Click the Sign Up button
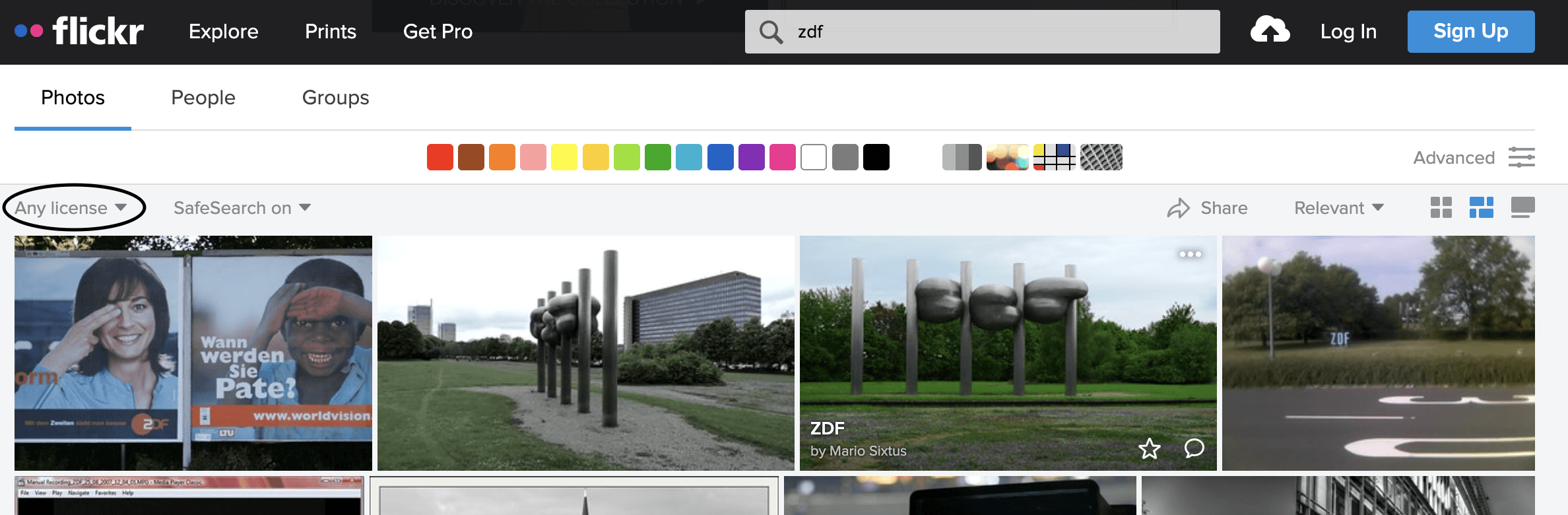Screen dimensions: 1568x515 1470,31
